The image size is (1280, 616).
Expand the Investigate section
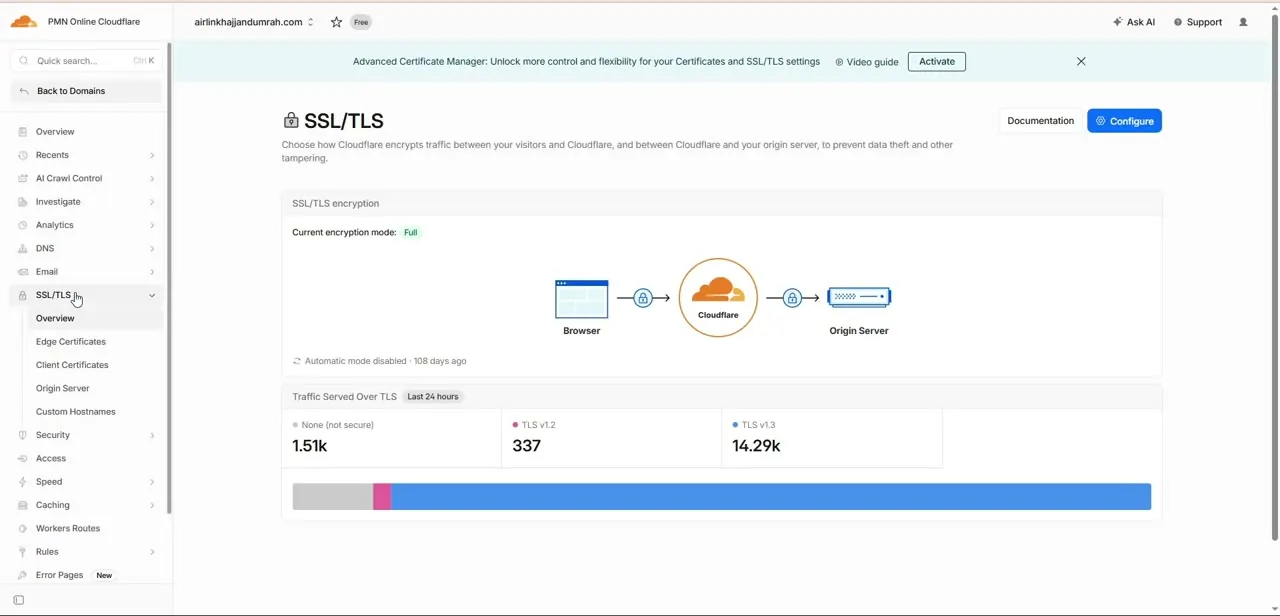[152, 202]
